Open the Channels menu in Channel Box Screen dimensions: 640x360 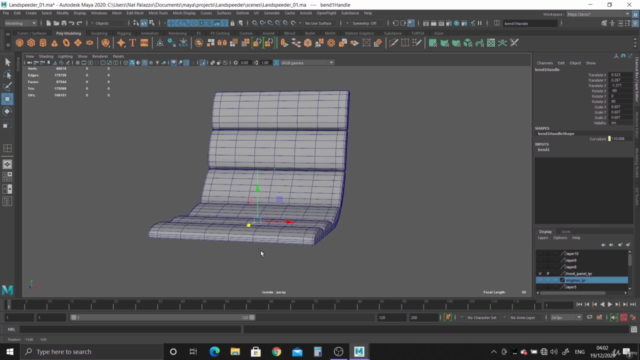click(x=544, y=63)
